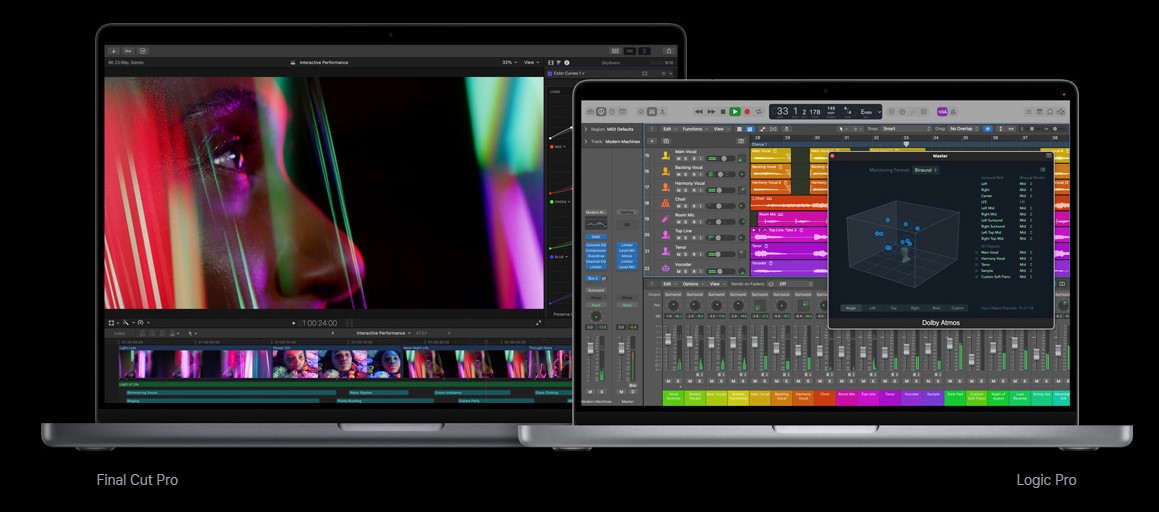This screenshot has height=512, width=1159.
Task: Open the Color Curves 1 dropdown
Action: pos(570,73)
